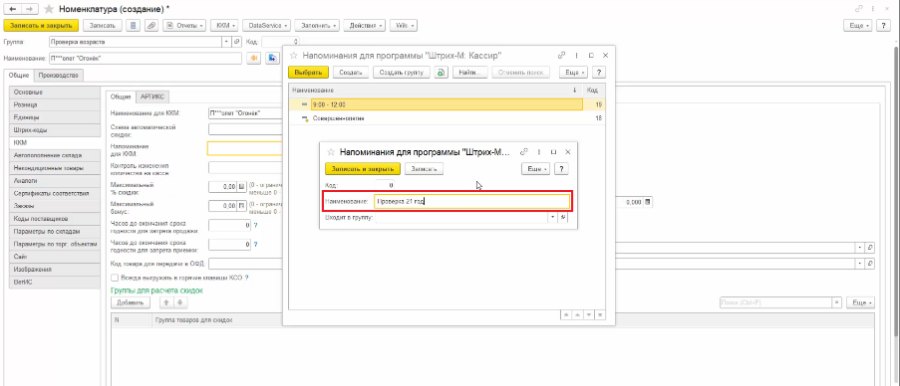
Task: Go forward using the right arrow
Action: 30,9
